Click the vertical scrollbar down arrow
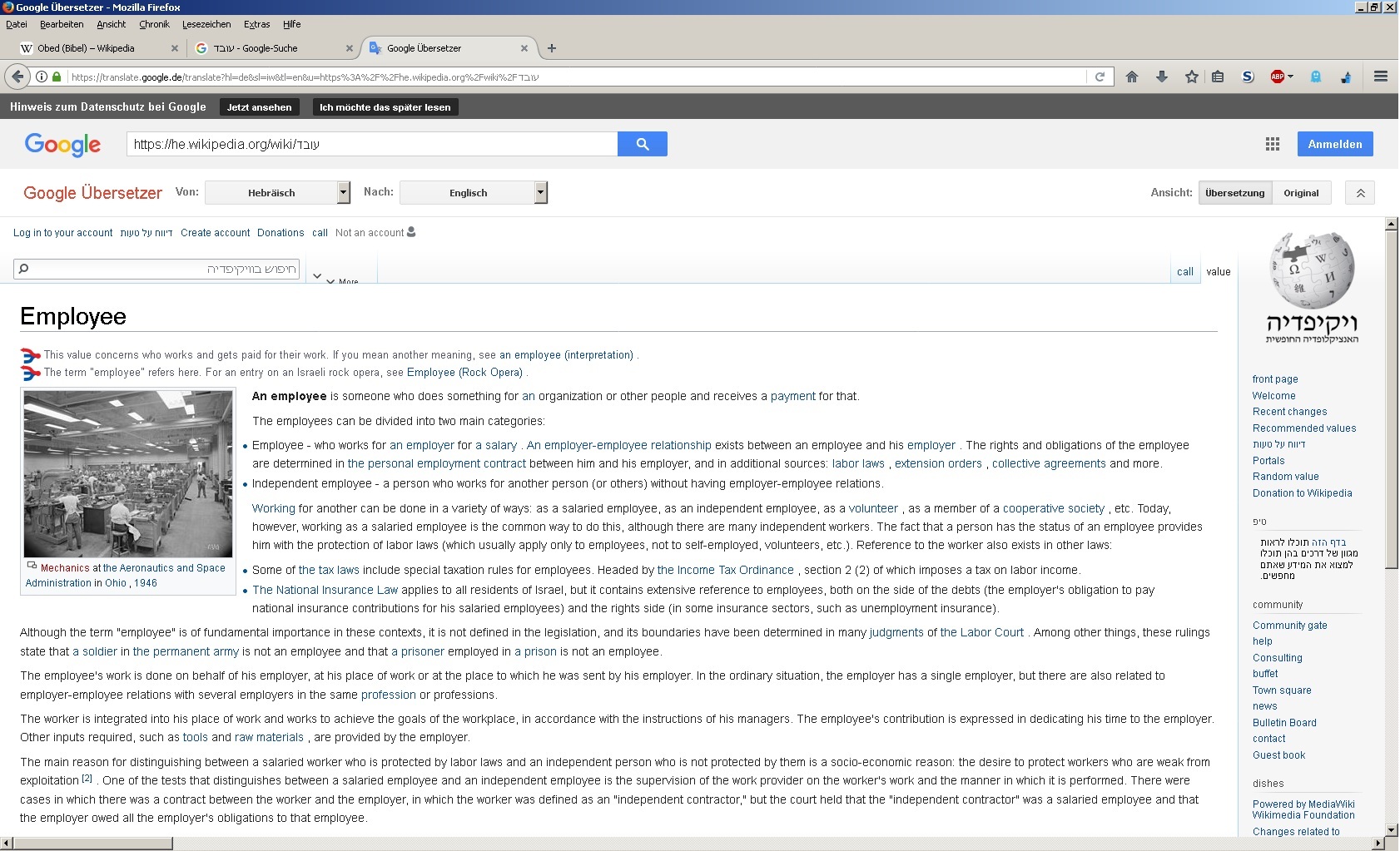Screen dimensions: 1400x851 1391,829
